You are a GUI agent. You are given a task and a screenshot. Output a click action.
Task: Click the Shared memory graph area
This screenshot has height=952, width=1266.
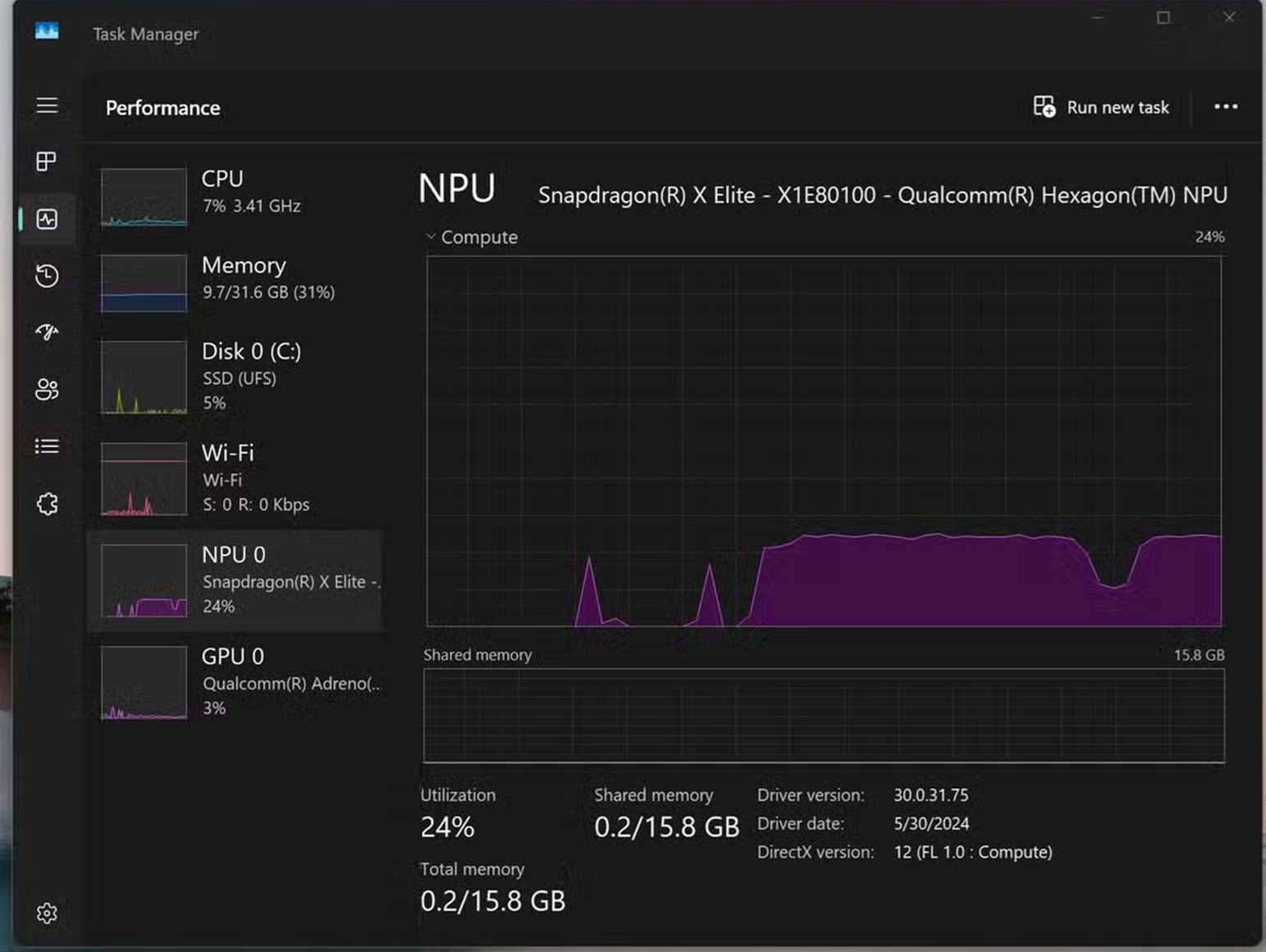824,716
